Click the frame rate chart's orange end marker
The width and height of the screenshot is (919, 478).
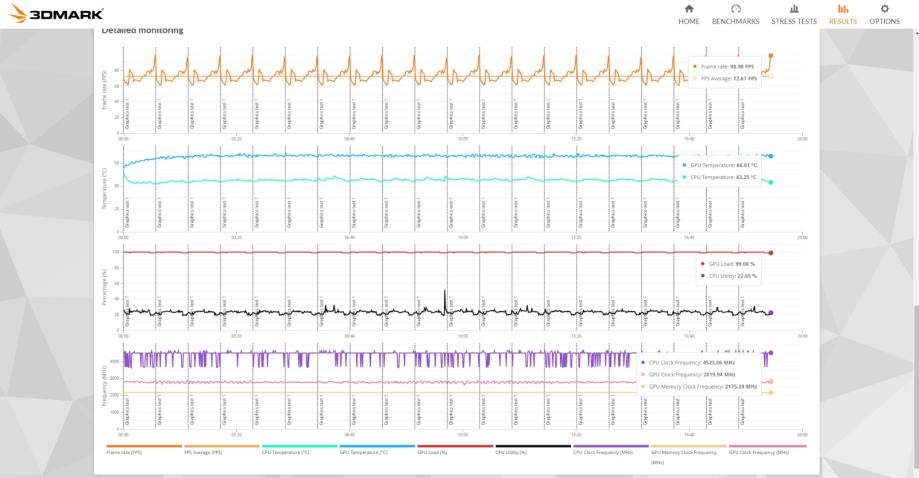[771, 56]
